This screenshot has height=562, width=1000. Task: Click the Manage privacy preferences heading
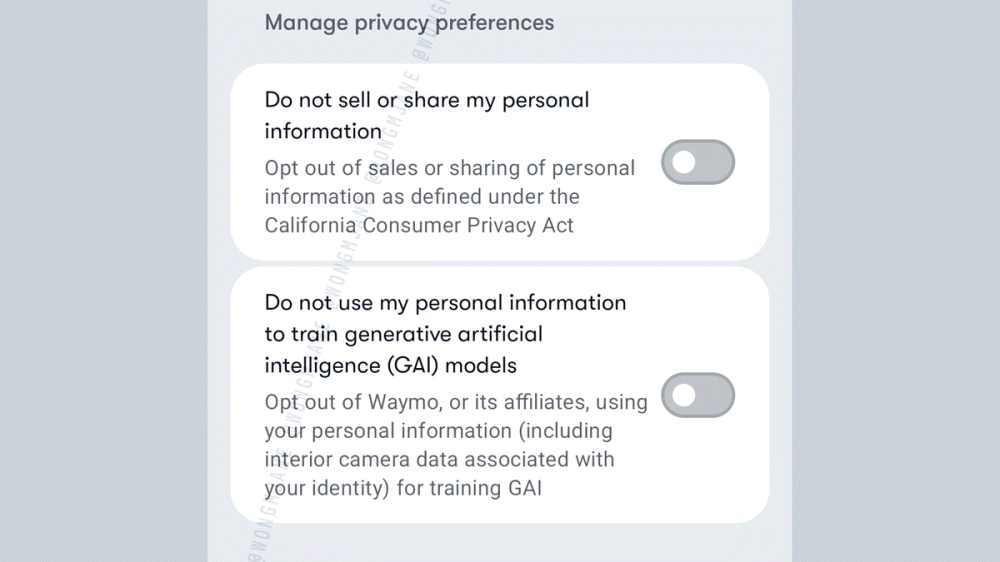(x=408, y=22)
